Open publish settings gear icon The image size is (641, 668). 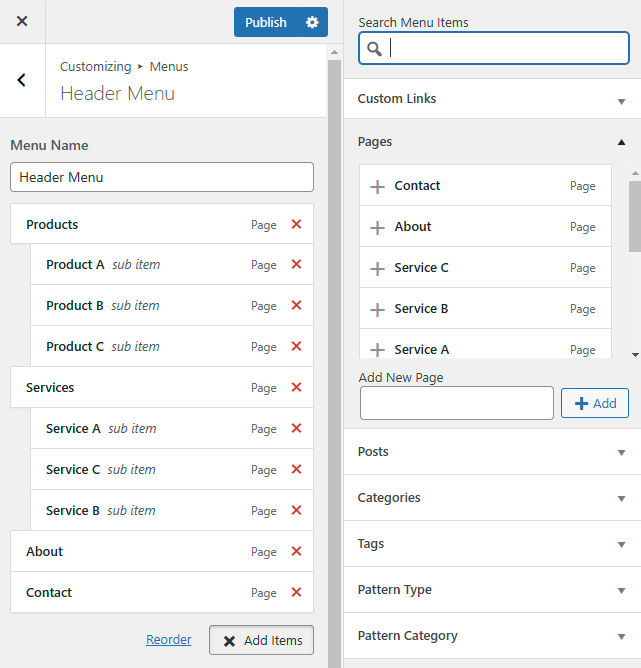[x=312, y=22]
